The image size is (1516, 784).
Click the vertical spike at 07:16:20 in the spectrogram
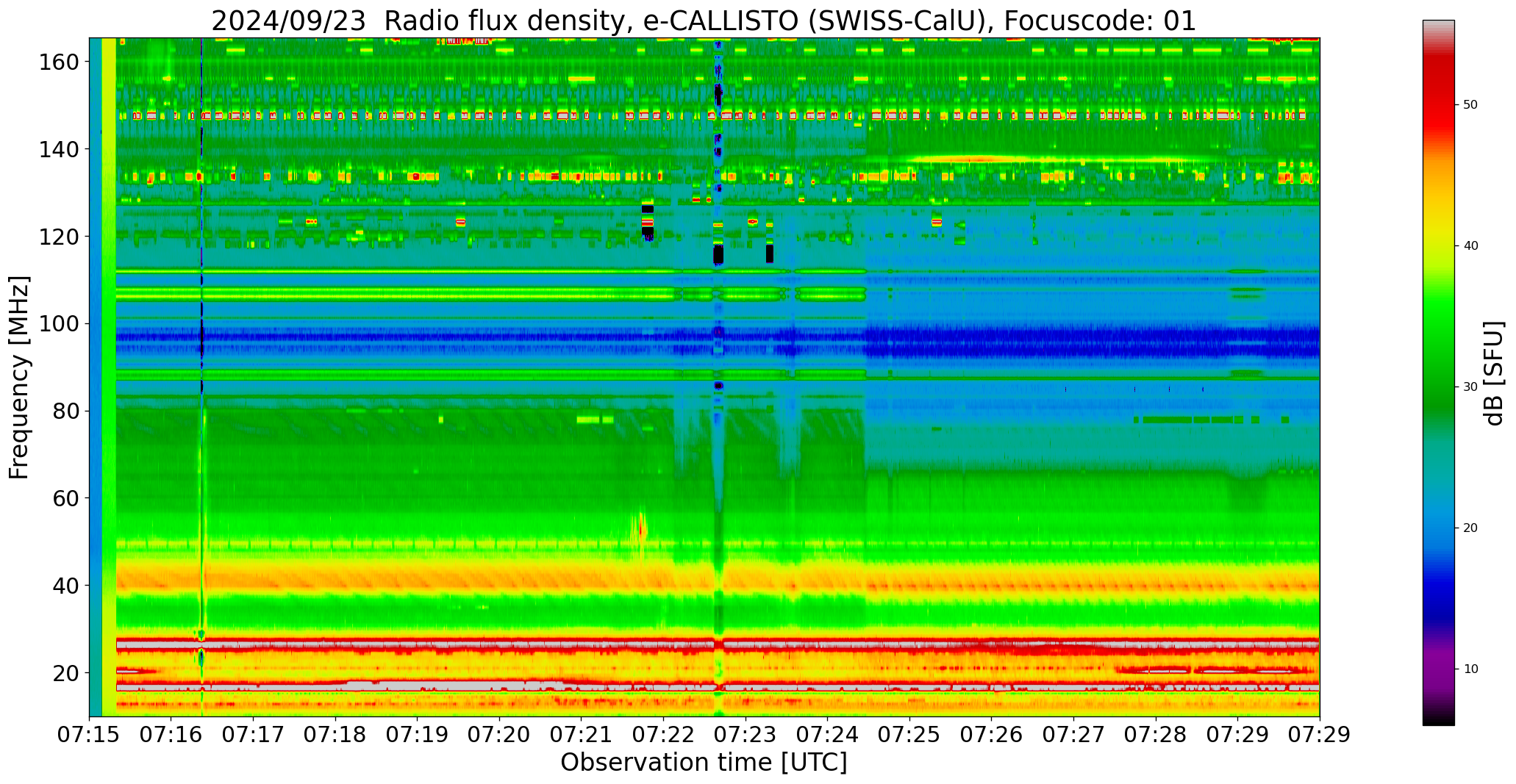click(201, 377)
